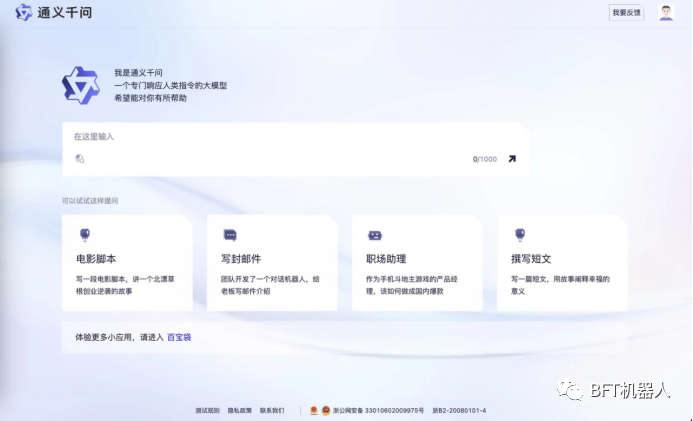This screenshot has width=693, height=421.
Task: Click the large Tongyi Qianwen logo beside the intro text
Action: pyautogui.click(x=81, y=85)
